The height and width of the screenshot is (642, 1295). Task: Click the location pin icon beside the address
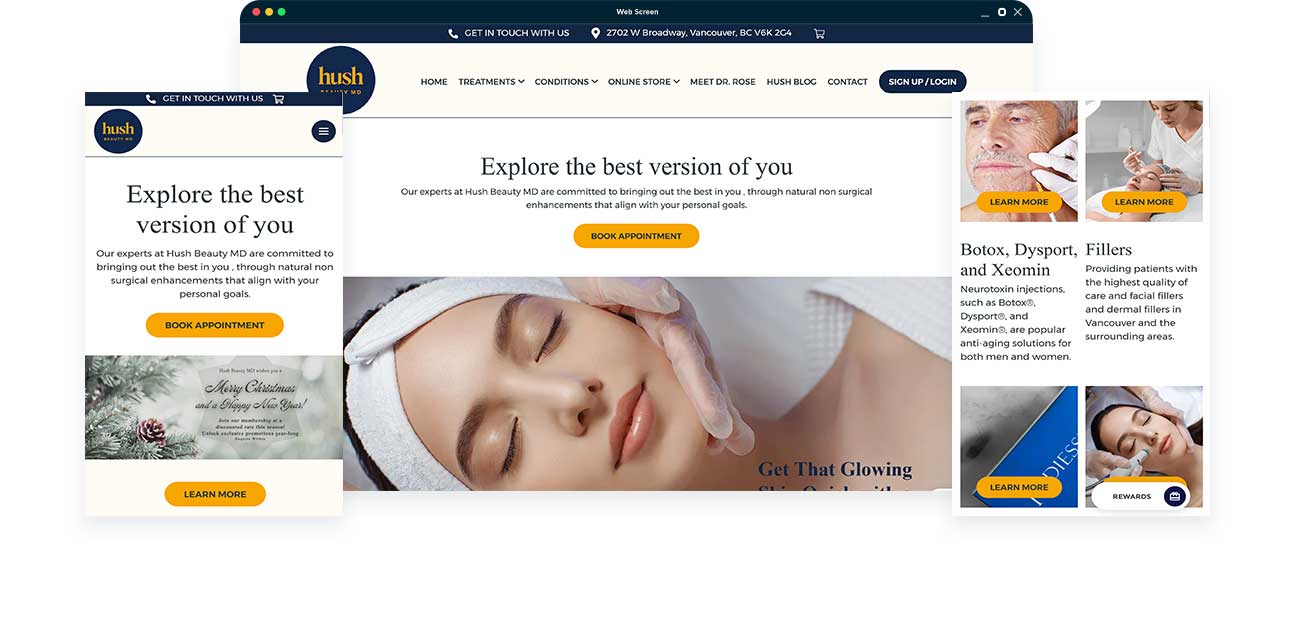(x=596, y=33)
